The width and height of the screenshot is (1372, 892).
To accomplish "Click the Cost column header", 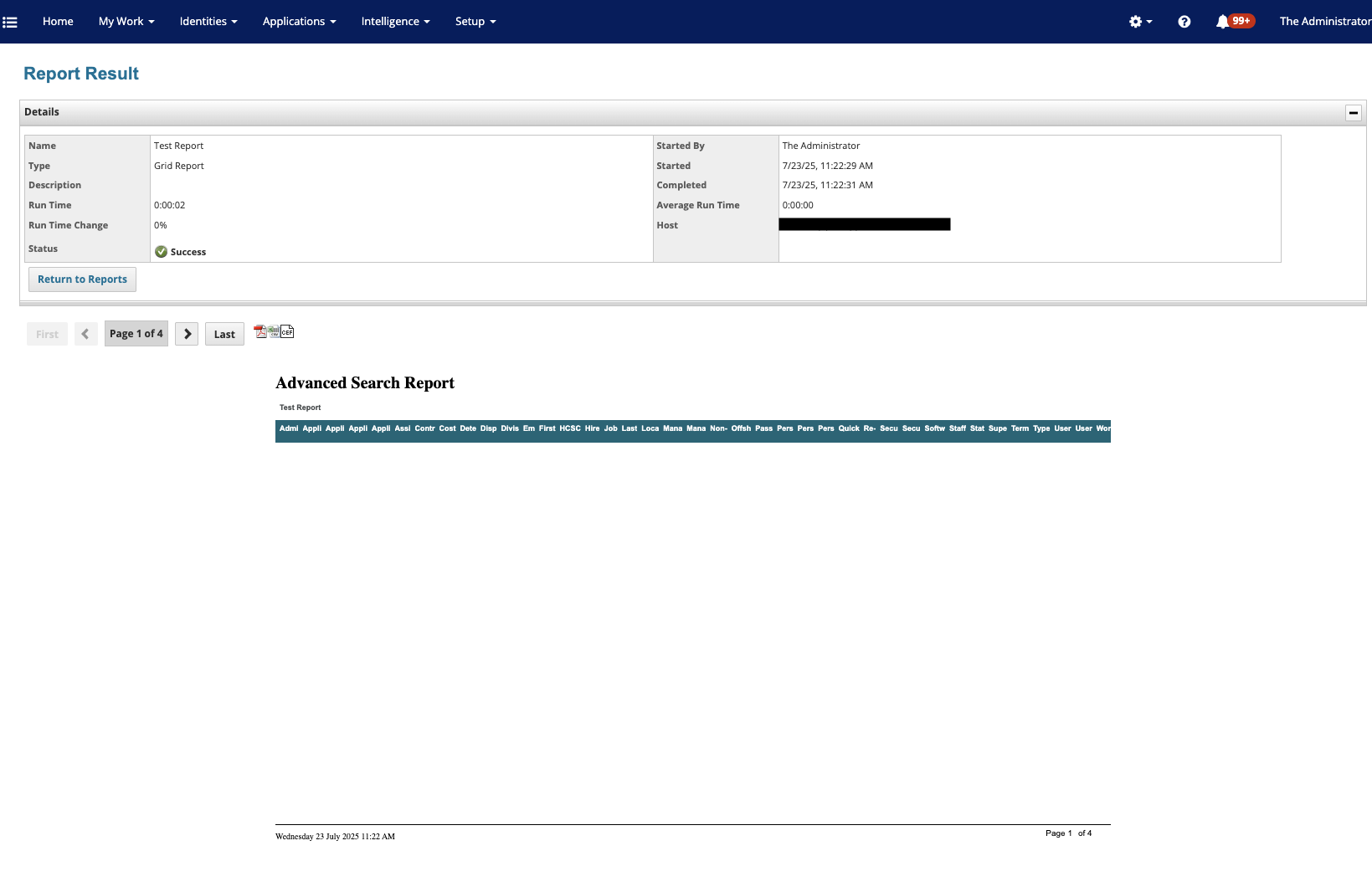I will (448, 428).
